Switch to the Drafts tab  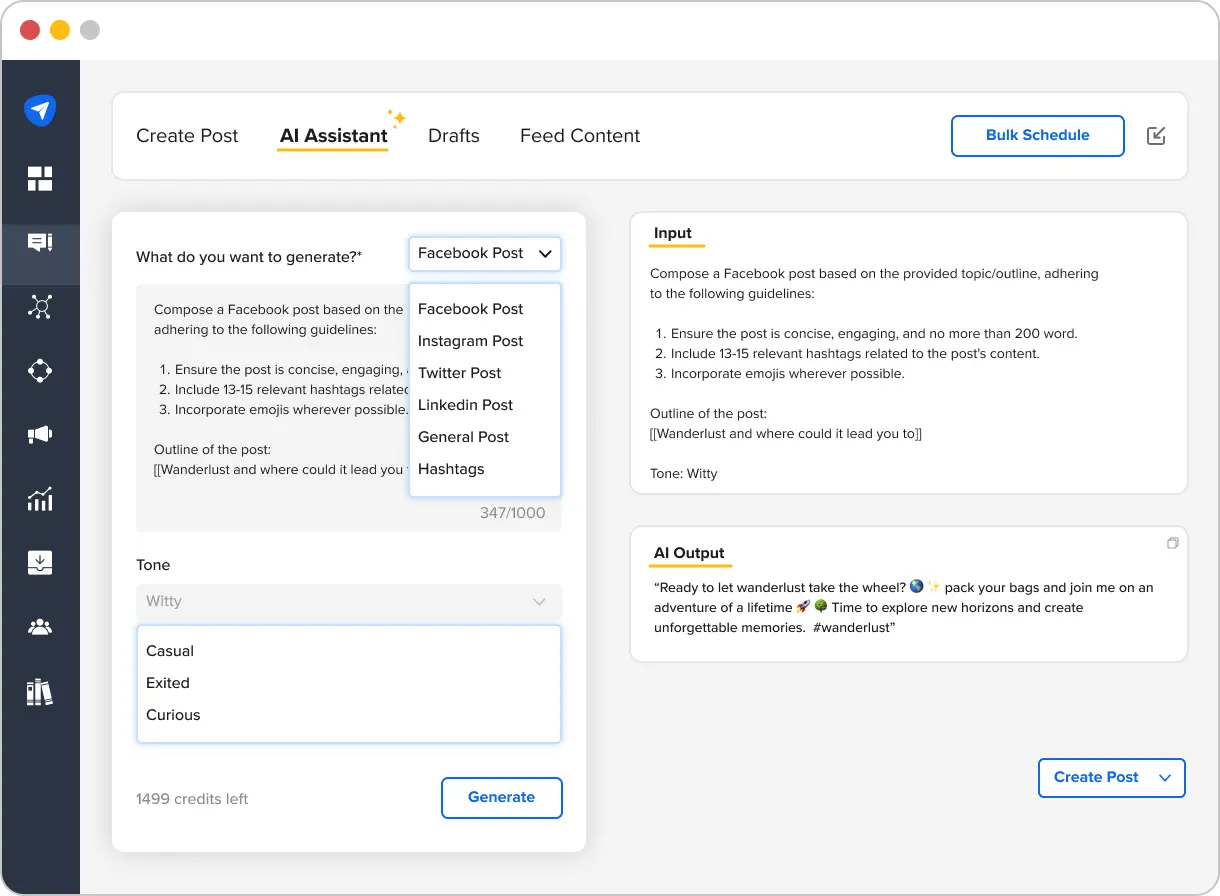[453, 135]
